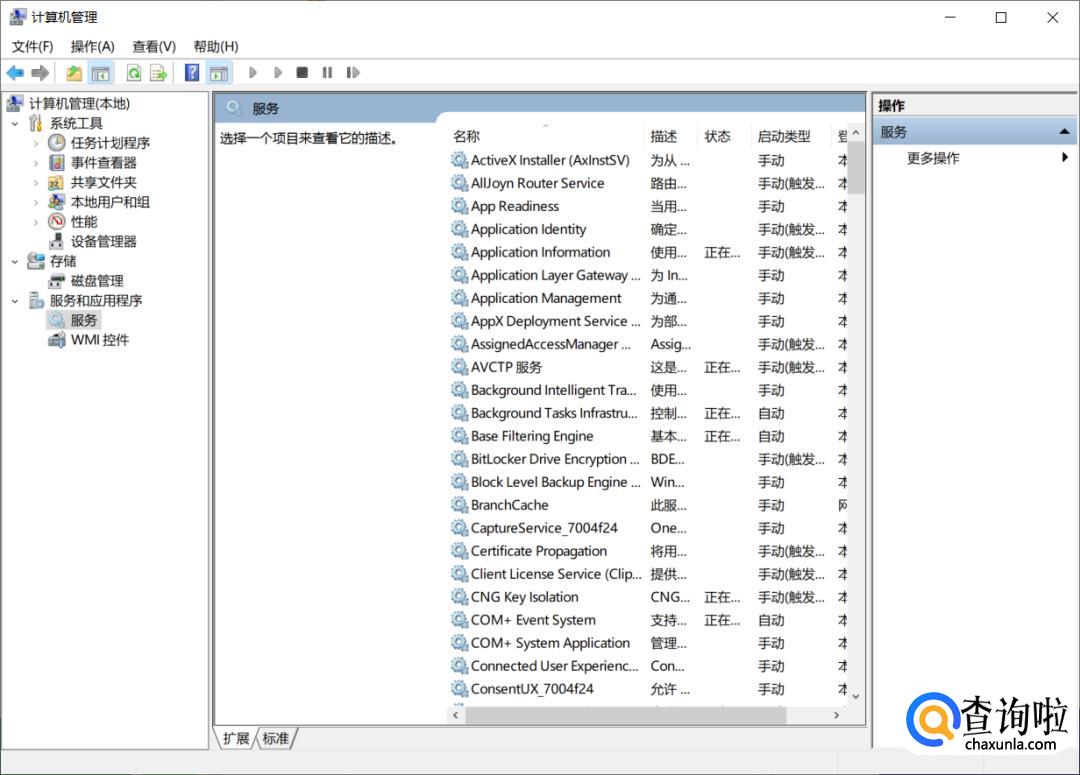The width and height of the screenshot is (1080, 775).
Task: Select Device Manager (设备管理器) tree node
Action: pyautogui.click(x=103, y=241)
